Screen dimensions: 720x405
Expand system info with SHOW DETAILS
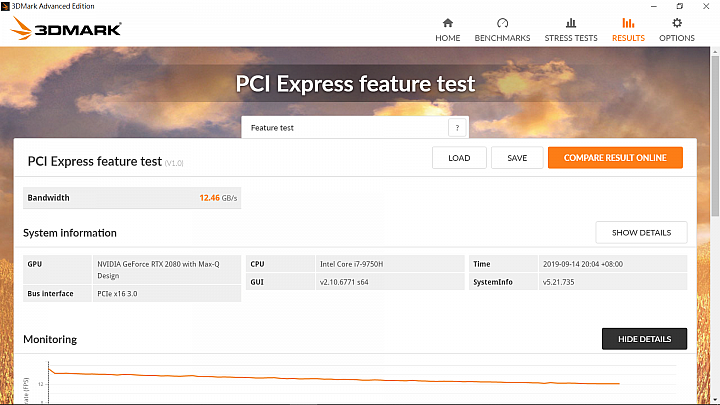pos(641,233)
